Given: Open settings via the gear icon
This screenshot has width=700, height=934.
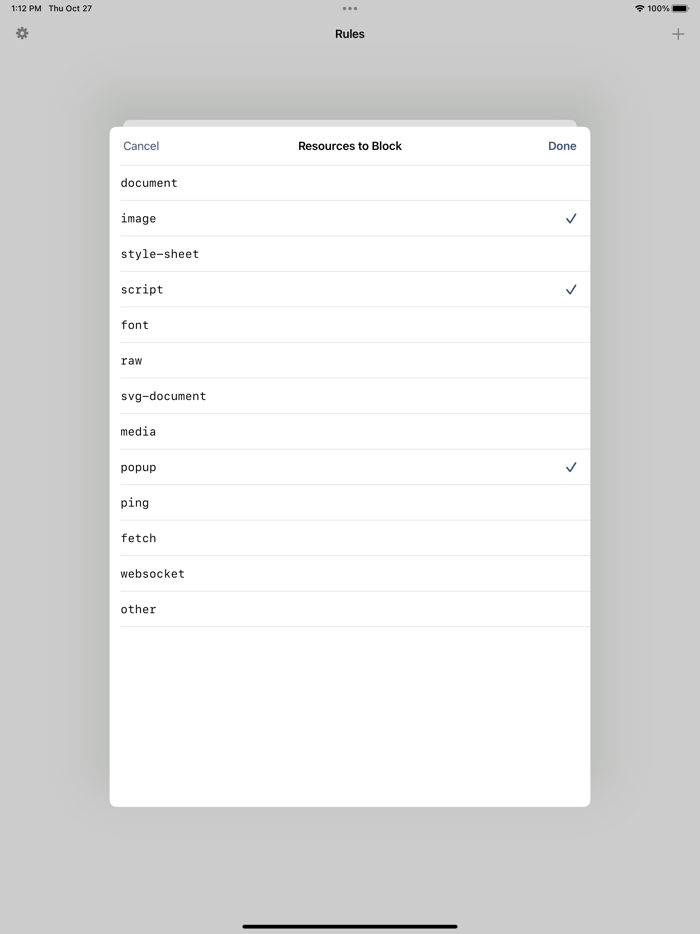Looking at the screenshot, I should pyautogui.click(x=22, y=34).
